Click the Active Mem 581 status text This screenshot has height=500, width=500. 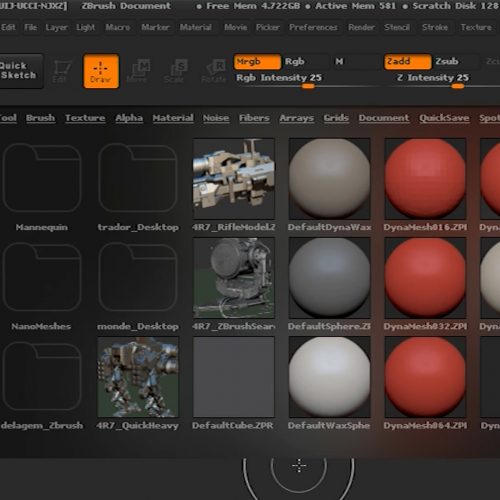click(356, 6)
